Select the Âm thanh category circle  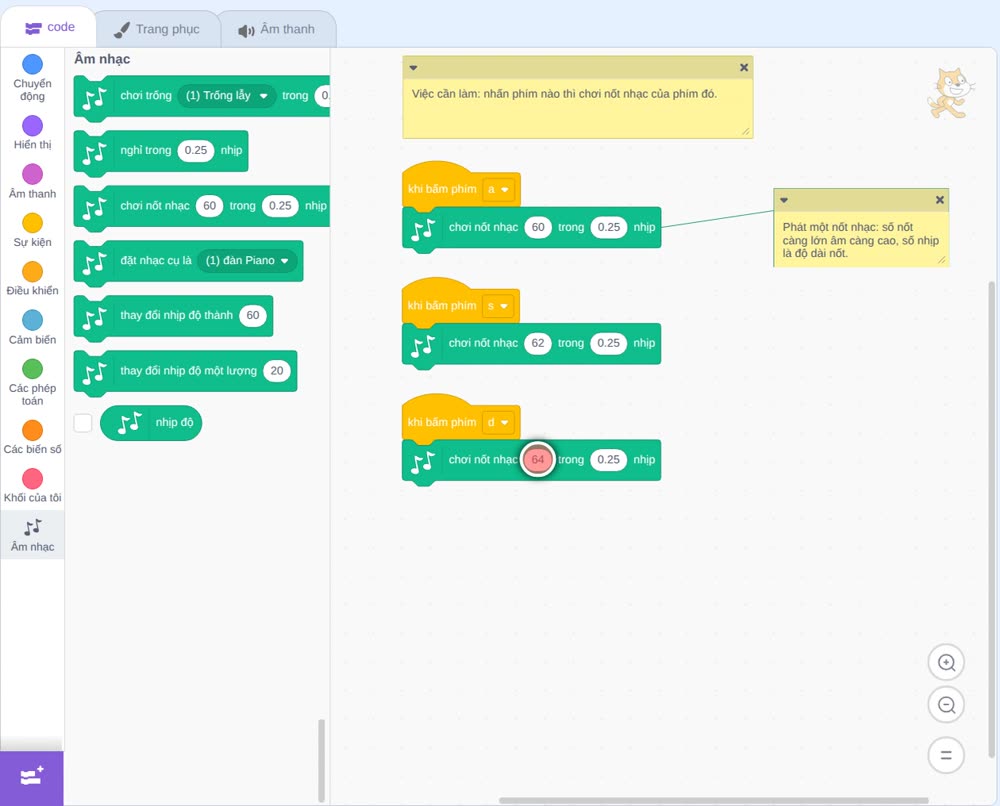point(33,174)
